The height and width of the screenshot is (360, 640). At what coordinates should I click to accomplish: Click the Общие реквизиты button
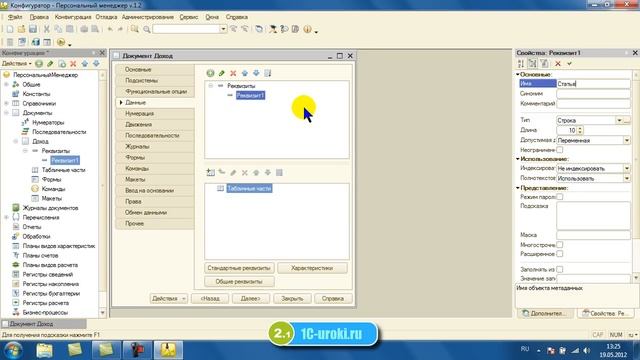(x=239, y=282)
